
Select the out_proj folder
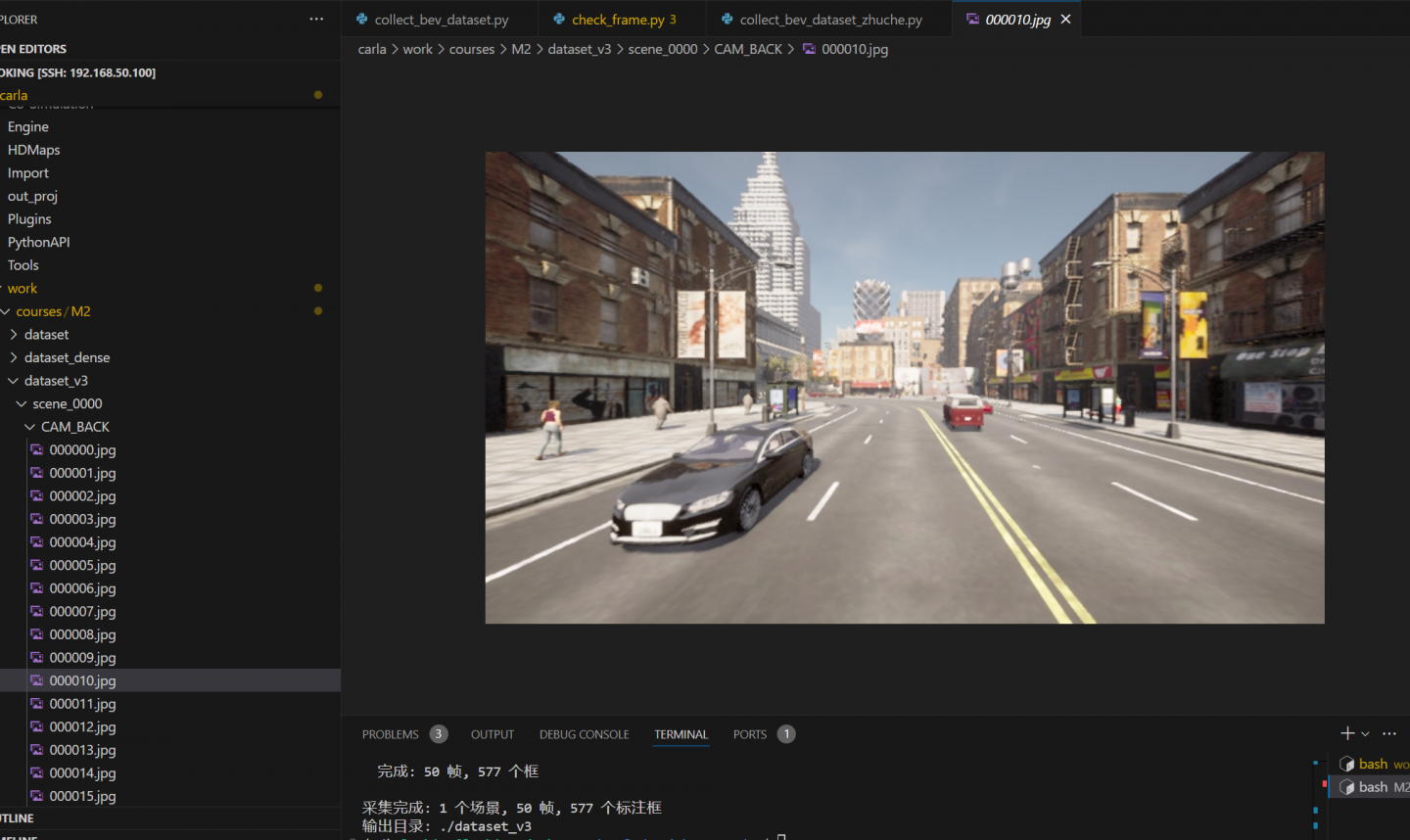pos(32,196)
